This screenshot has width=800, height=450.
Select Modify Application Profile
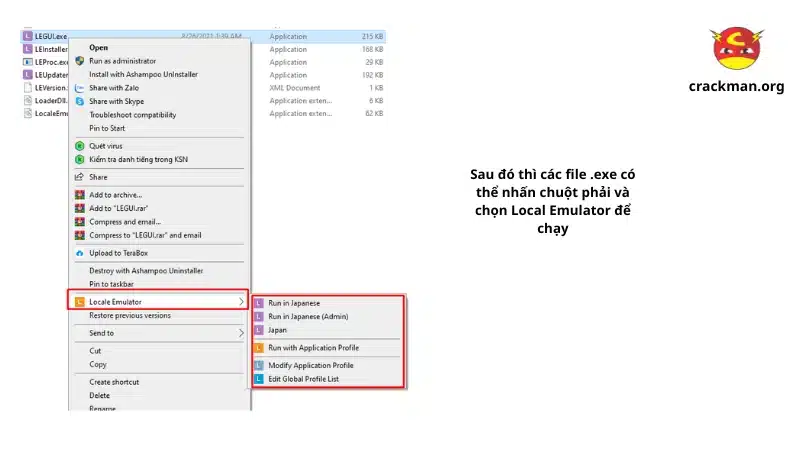311,365
